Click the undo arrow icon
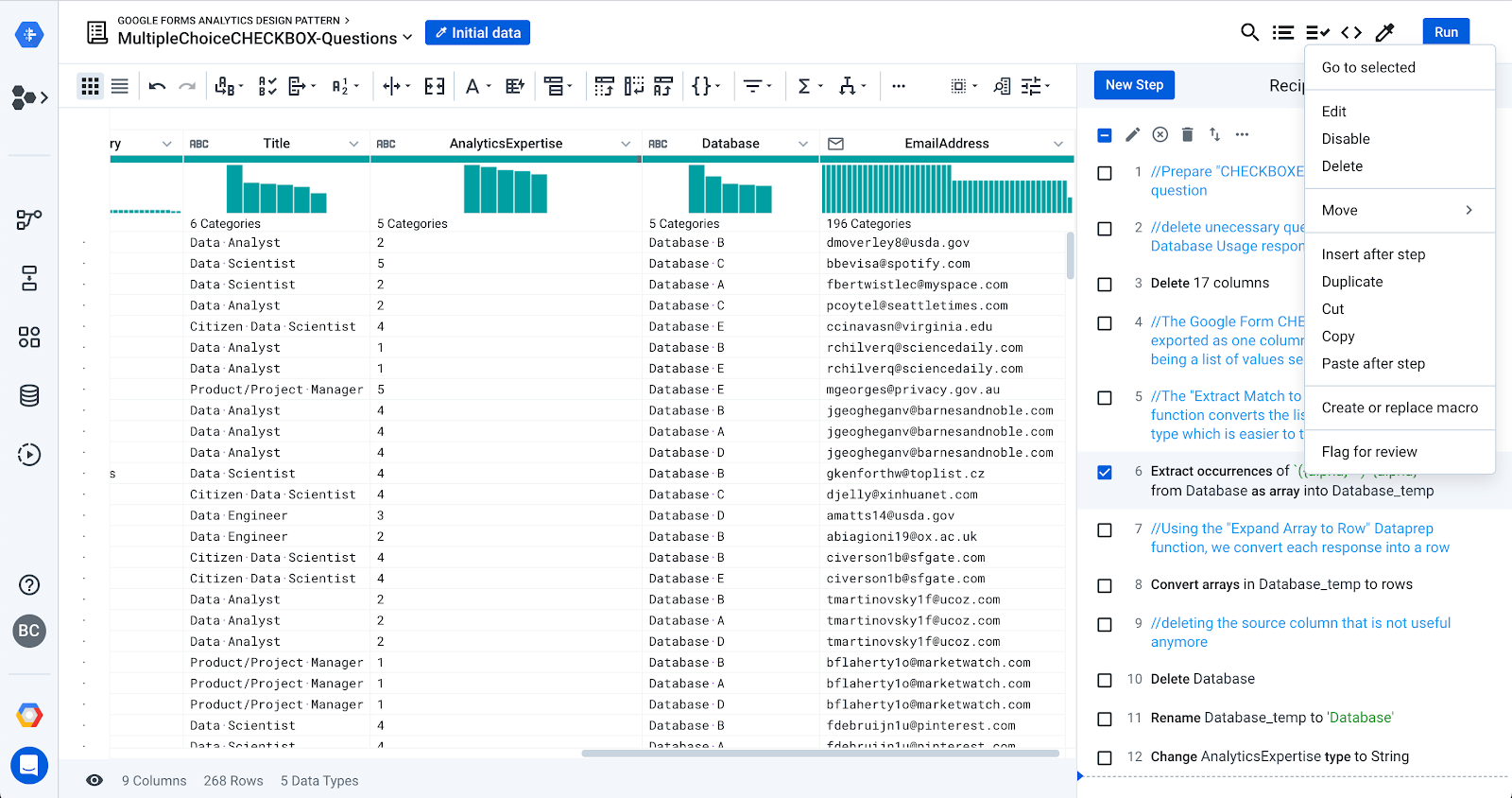1512x798 pixels. click(x=157, y=87)
